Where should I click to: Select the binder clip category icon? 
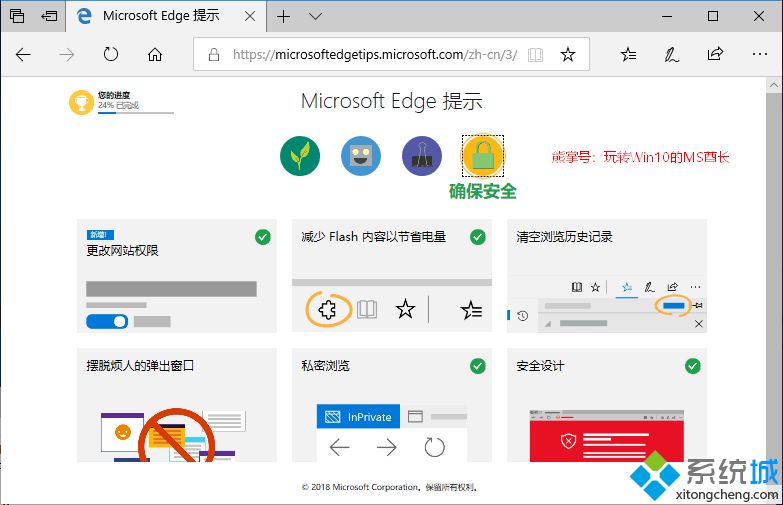[422, 156]
